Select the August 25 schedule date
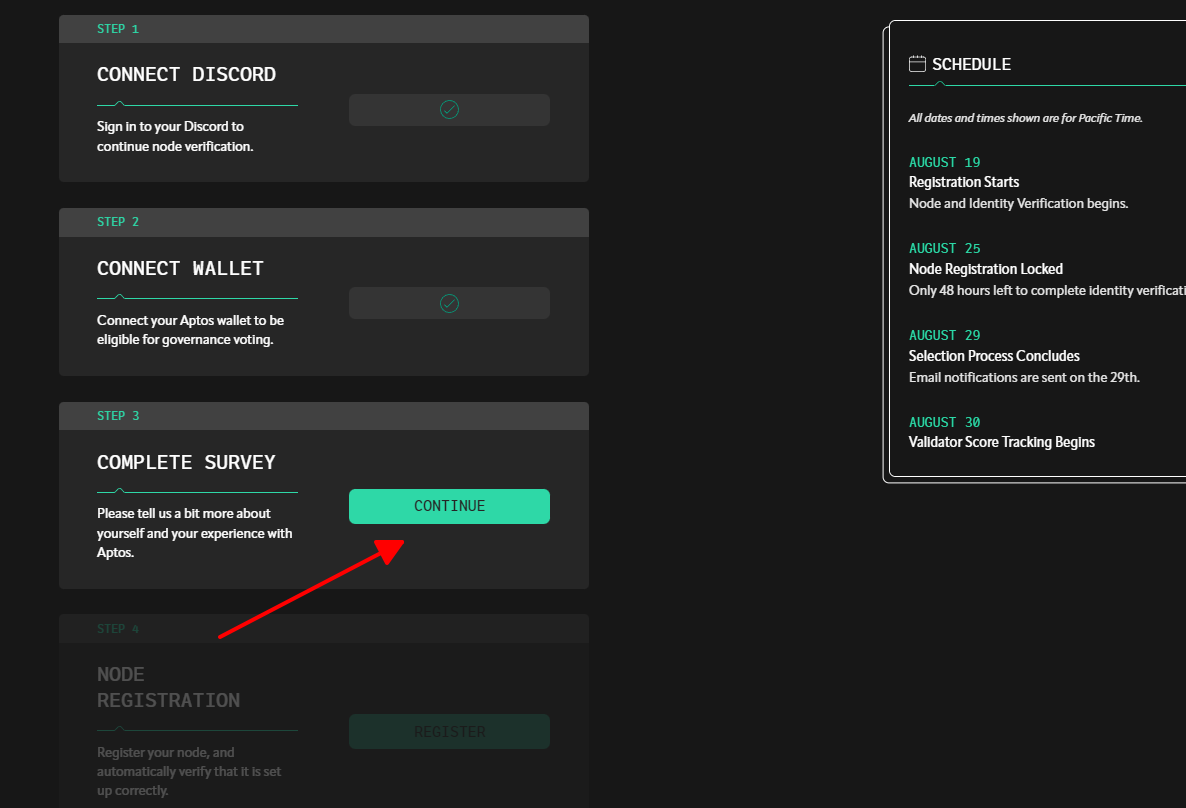This screenshot has height=808, width=1186. point(944,248)
